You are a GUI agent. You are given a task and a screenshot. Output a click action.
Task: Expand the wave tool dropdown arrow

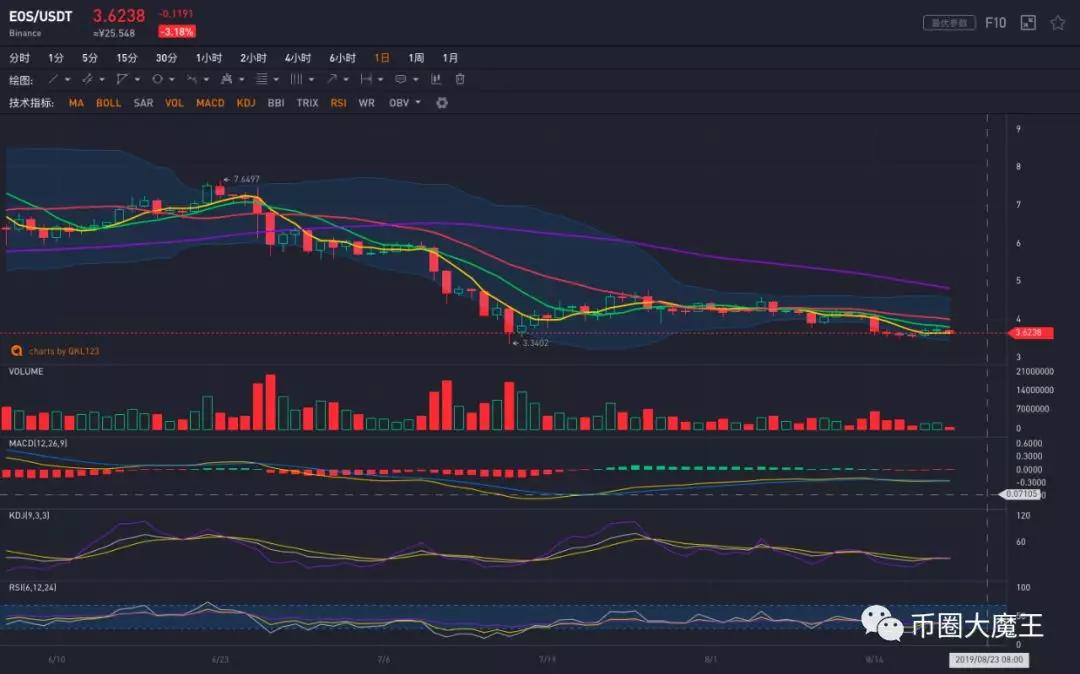coord(206,80)
